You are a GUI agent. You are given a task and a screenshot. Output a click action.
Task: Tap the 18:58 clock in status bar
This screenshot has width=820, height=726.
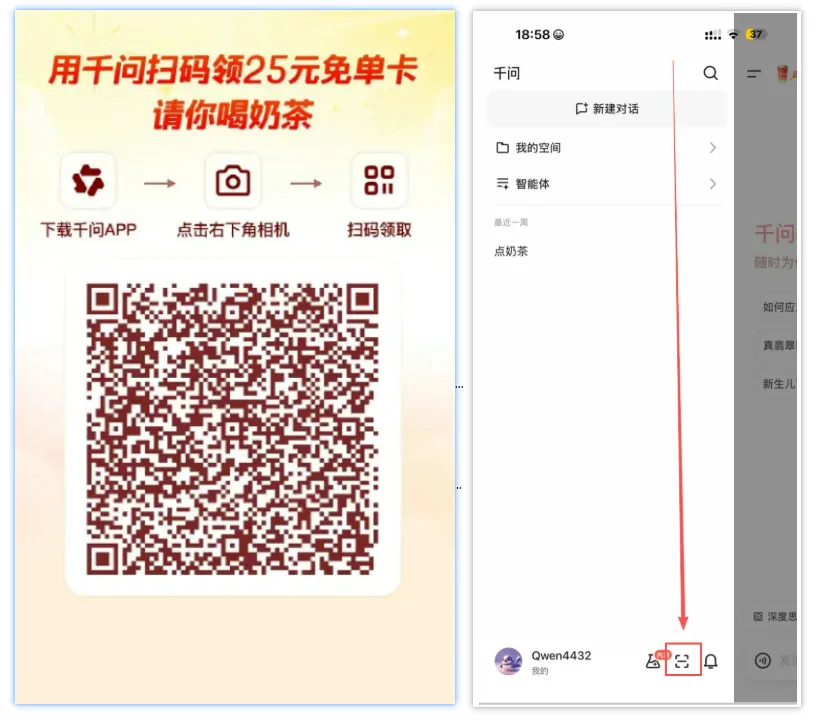532,35
